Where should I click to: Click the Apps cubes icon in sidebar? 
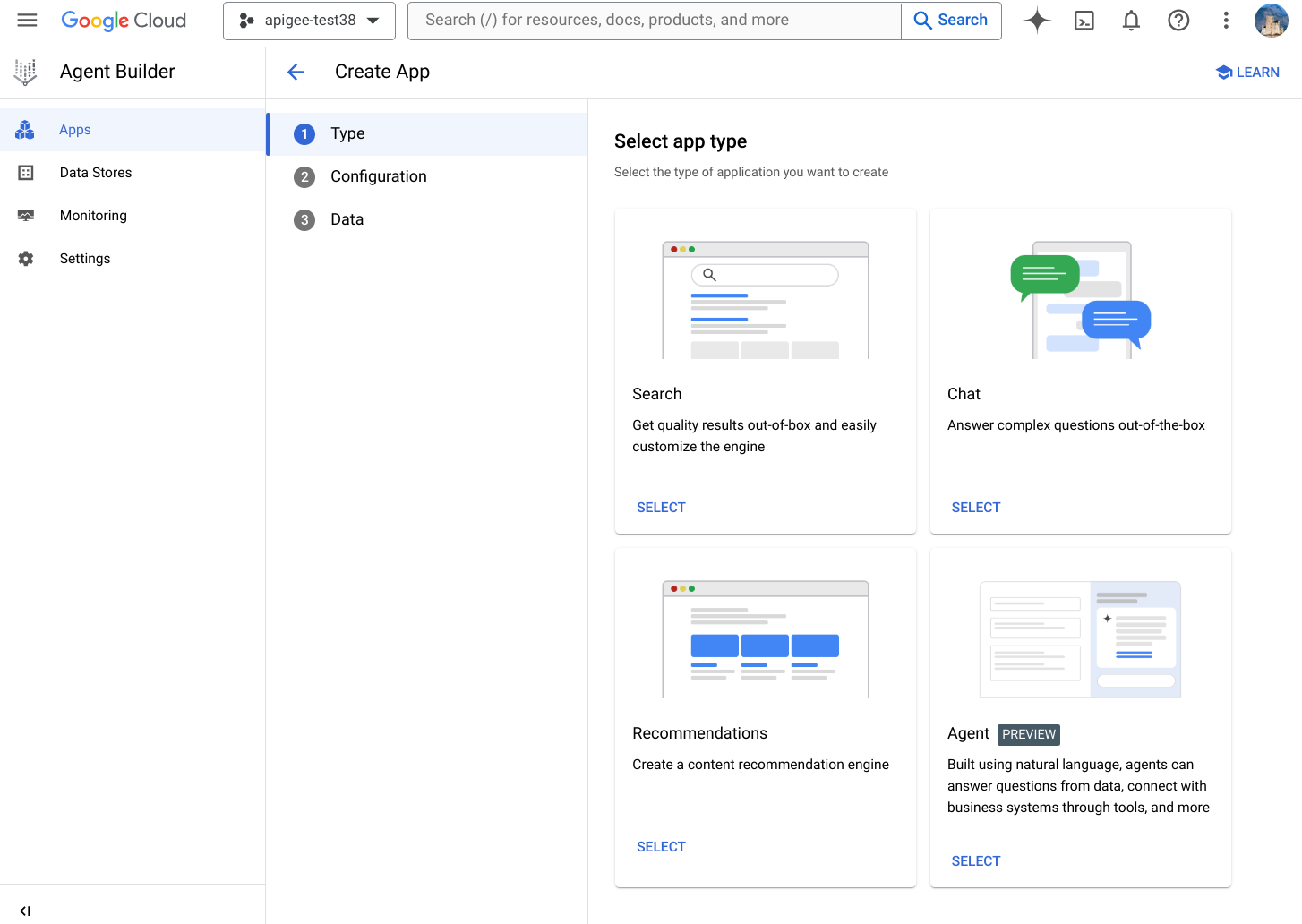(25, 130)
